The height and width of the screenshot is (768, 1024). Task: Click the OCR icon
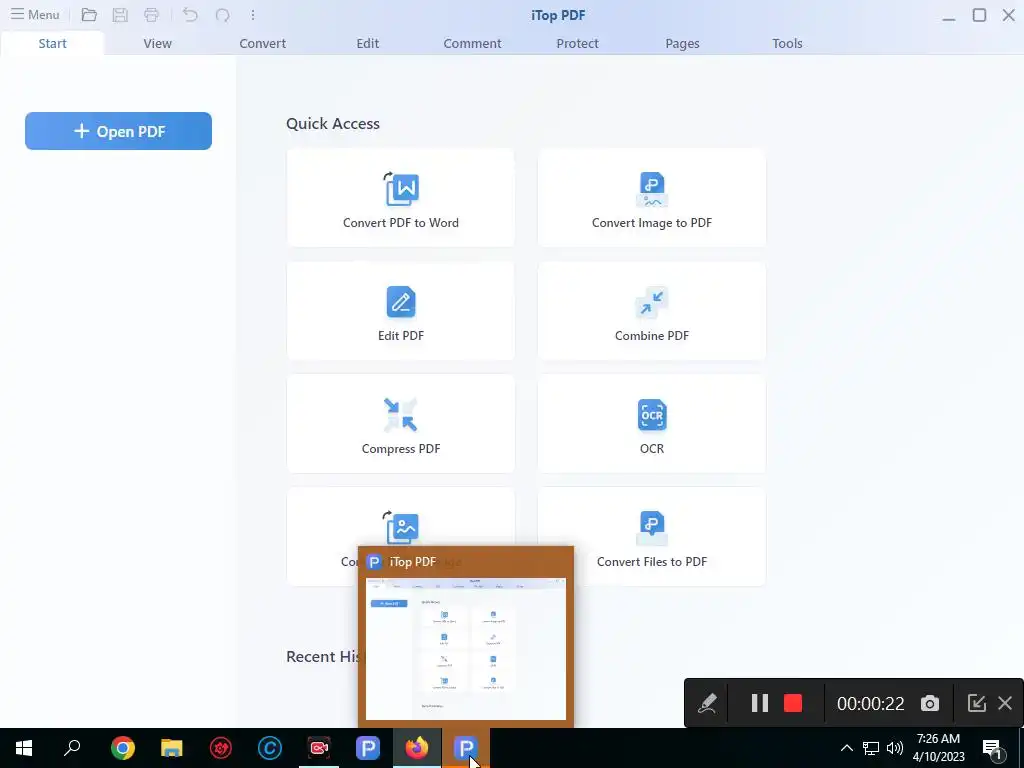[x=652, y=415]
